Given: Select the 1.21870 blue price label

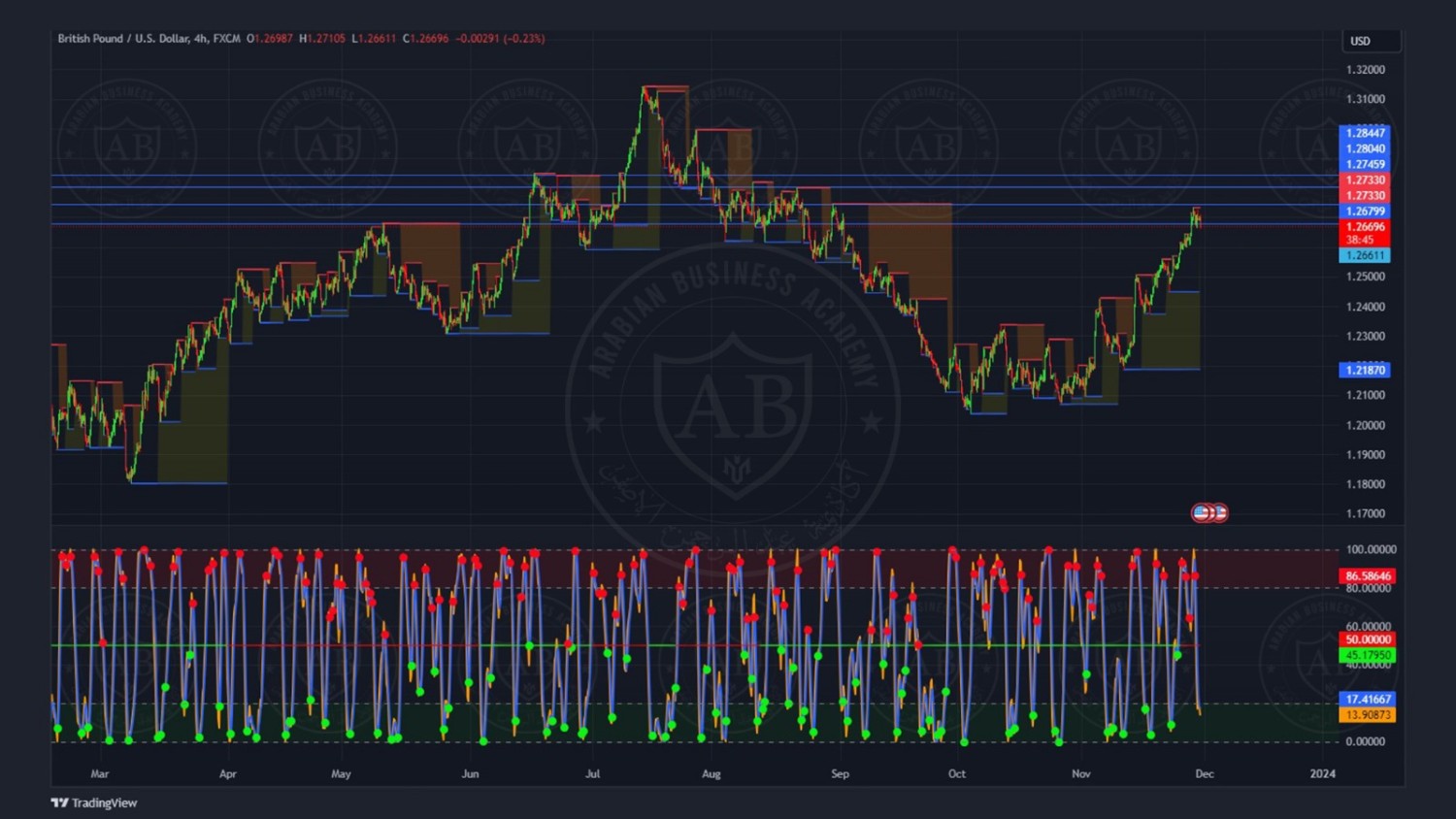Looking at the screenshot, I should [1365, 370].
